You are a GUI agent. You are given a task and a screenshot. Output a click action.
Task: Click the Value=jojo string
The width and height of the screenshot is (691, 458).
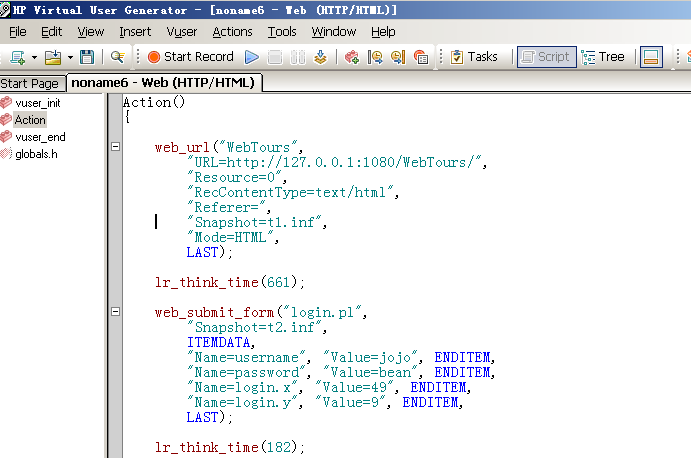pos(373,357)
